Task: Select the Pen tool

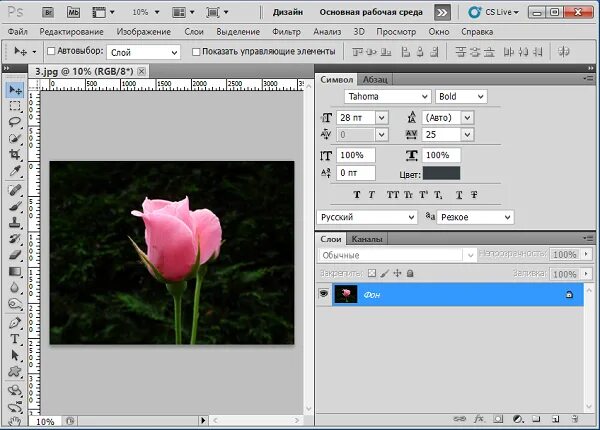Action: (15, 322)
